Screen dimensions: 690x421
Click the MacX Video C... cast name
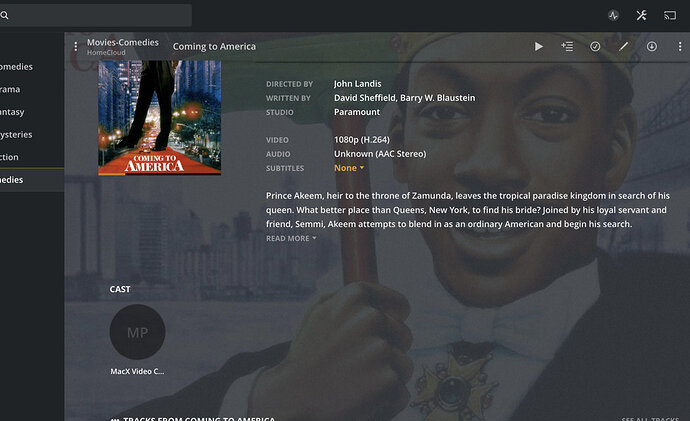tap(137, 371)
